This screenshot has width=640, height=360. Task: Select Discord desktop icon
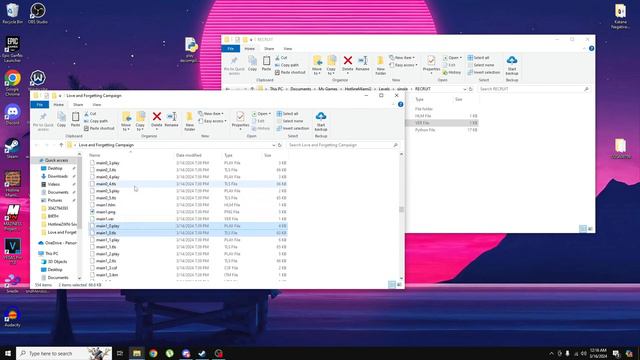tap(13, 114)
